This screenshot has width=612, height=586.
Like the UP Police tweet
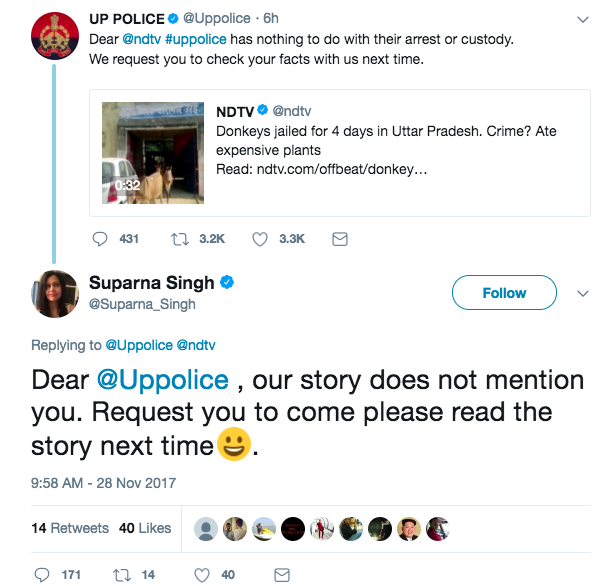(260, 239)
